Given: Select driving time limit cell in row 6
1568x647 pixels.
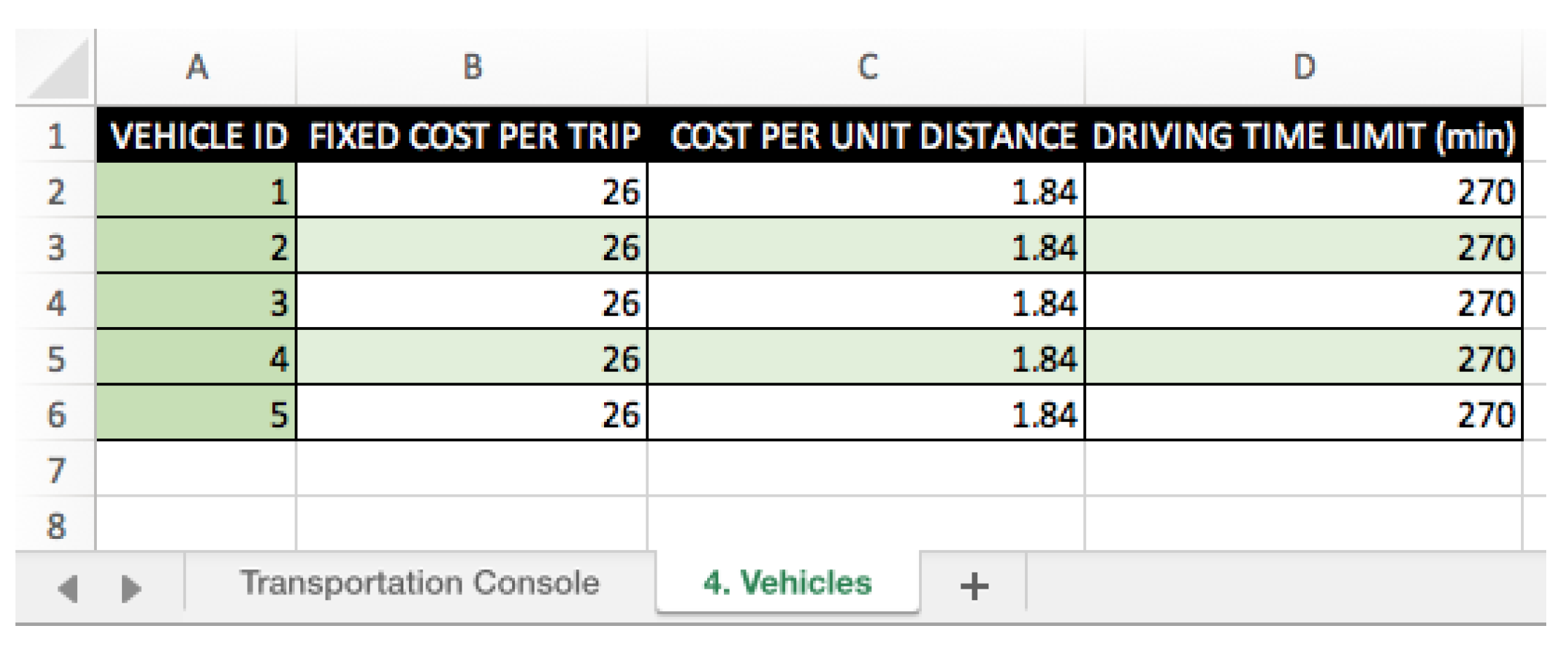Looking at the screenshot, I should pyautogui.click(x=1304, y=414).
